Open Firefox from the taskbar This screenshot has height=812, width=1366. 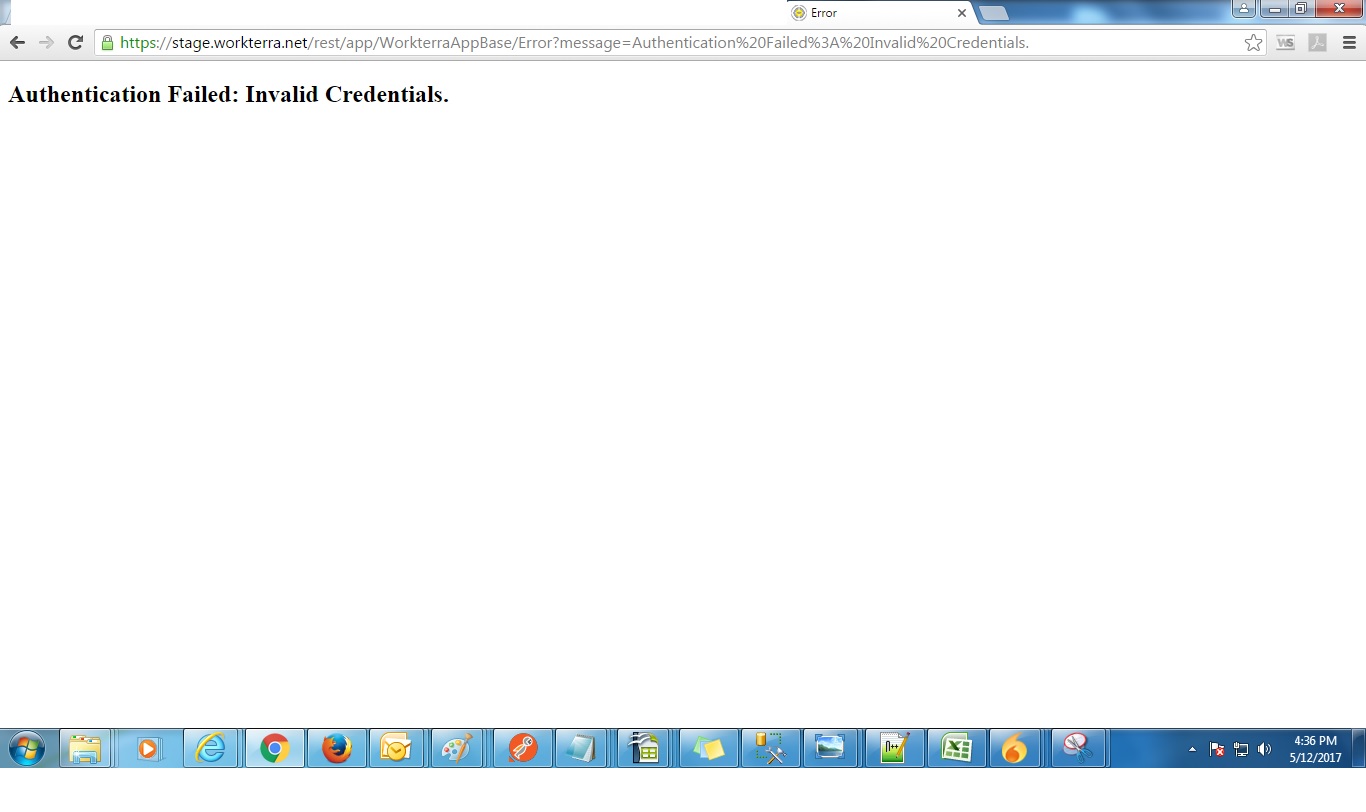[336, 748]
